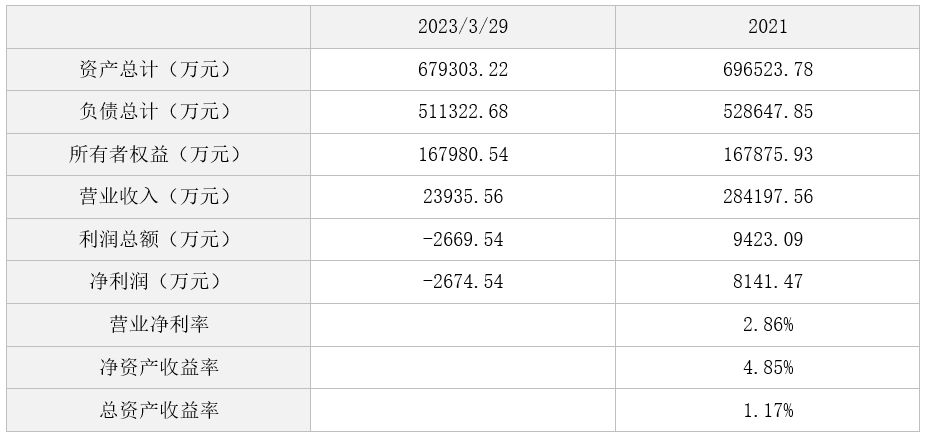
Task: Select the 净资产收益率 row label
Action: [158, 367]
